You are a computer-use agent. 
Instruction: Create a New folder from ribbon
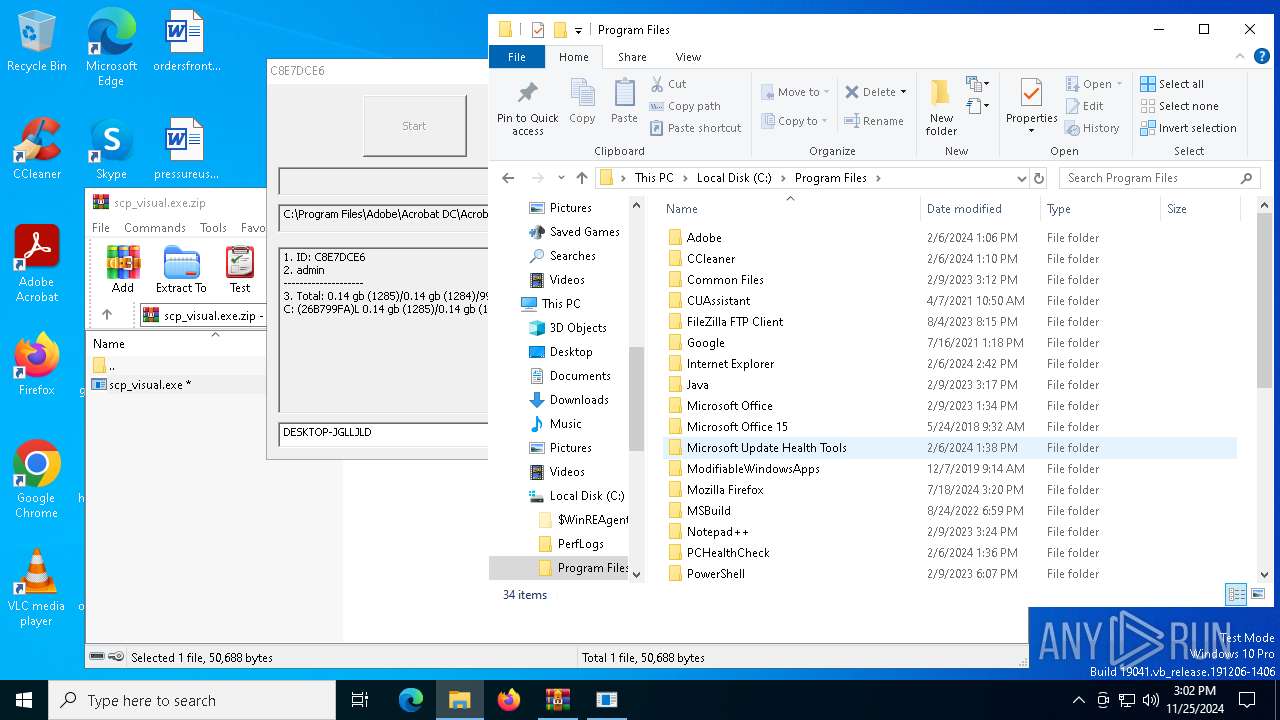click(x=941, y=107)
